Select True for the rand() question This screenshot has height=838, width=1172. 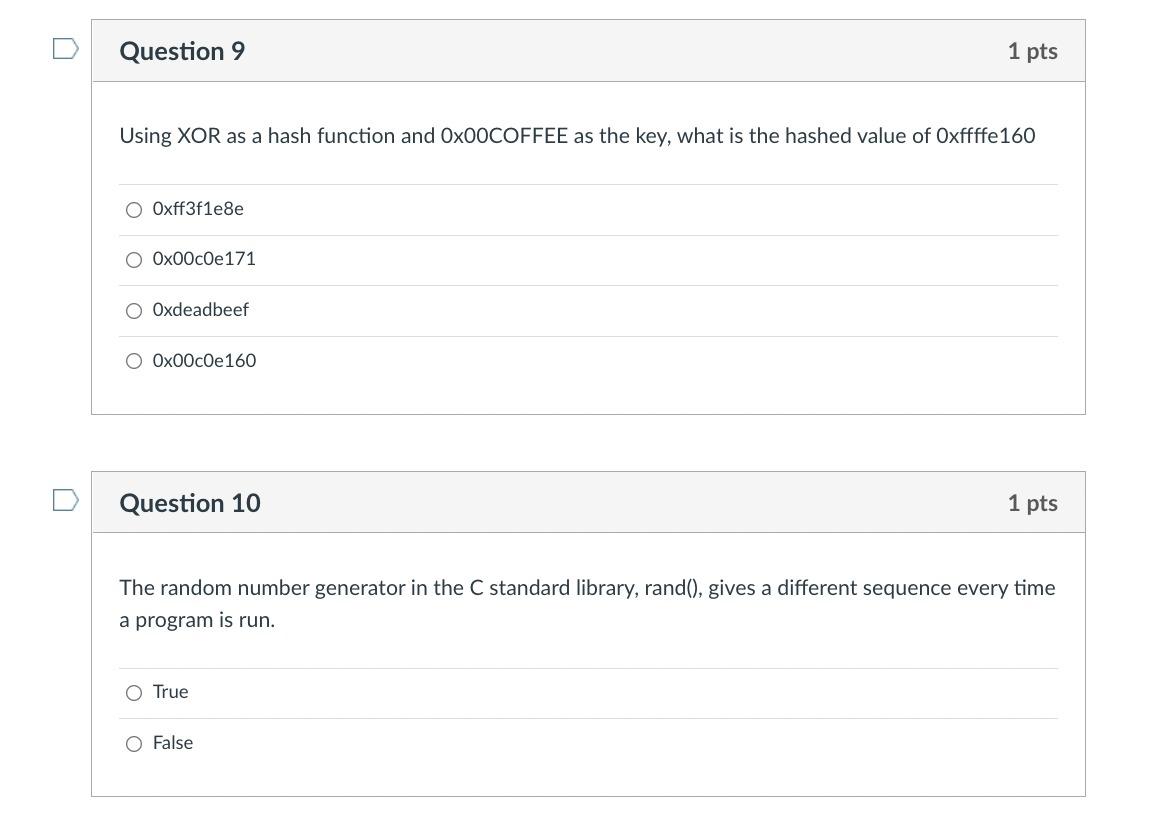[x=134, y=692]
